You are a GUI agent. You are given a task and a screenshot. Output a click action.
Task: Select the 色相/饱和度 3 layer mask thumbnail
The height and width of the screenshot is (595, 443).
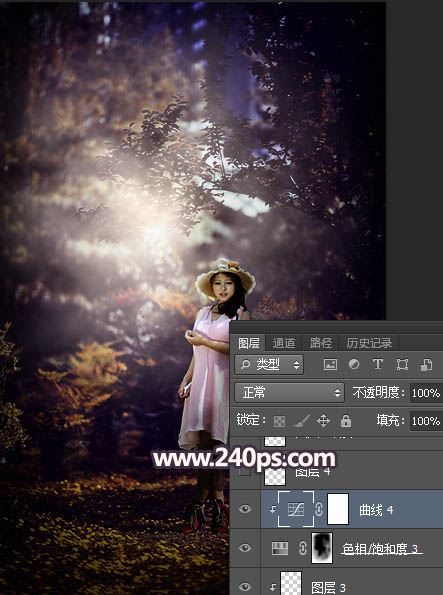[322, 548]
